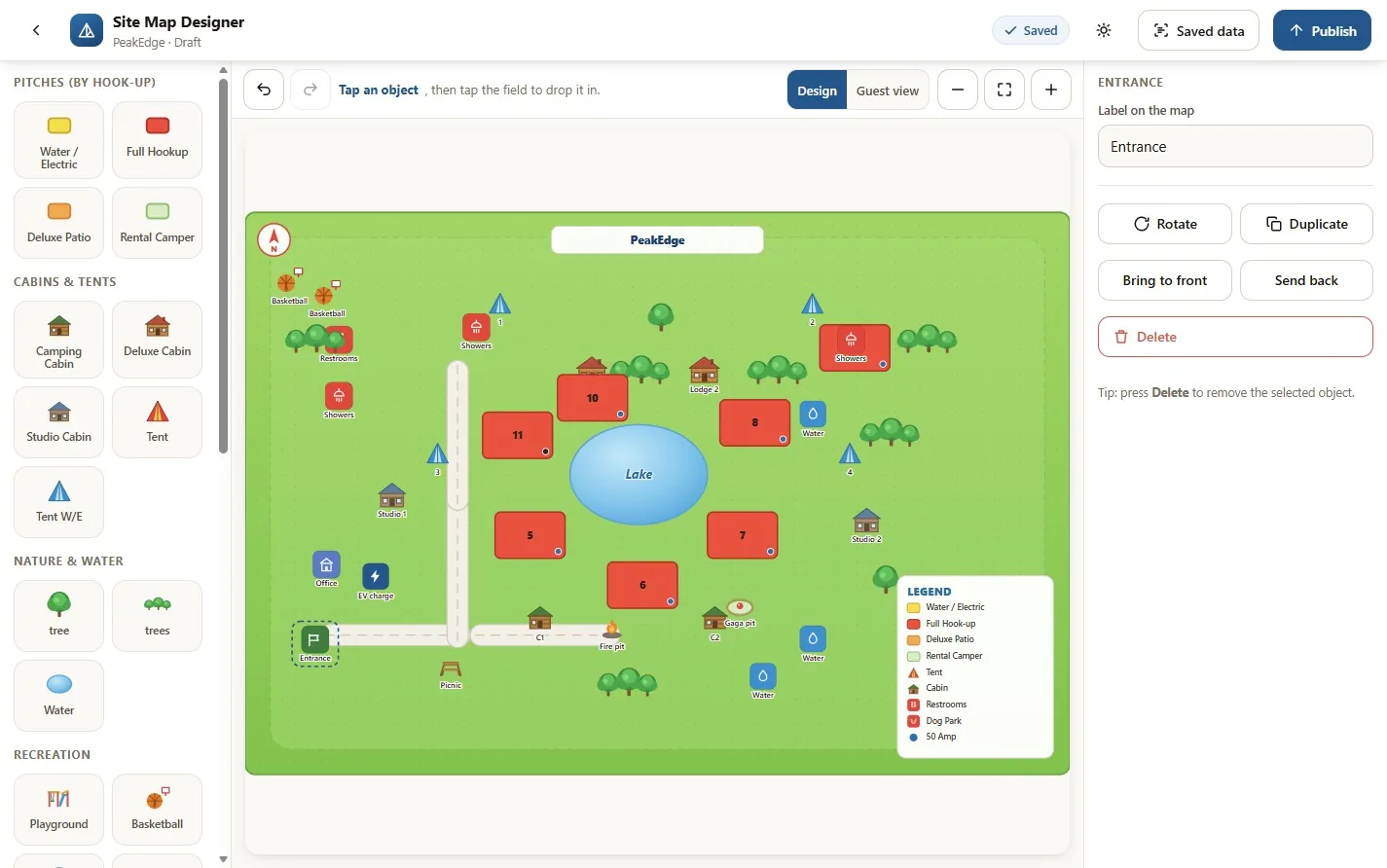Delete the selected Entrance object
This screenshot has width=1387, height=868.
tap(1235, 337)
